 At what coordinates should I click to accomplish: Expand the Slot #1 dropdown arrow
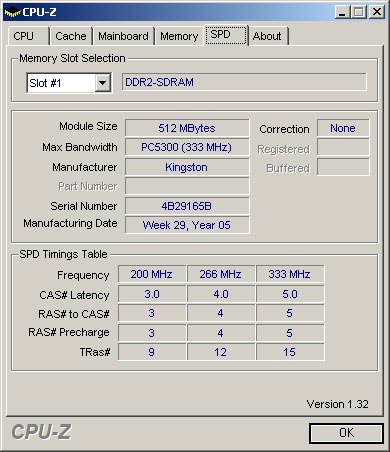click(103, 83)
